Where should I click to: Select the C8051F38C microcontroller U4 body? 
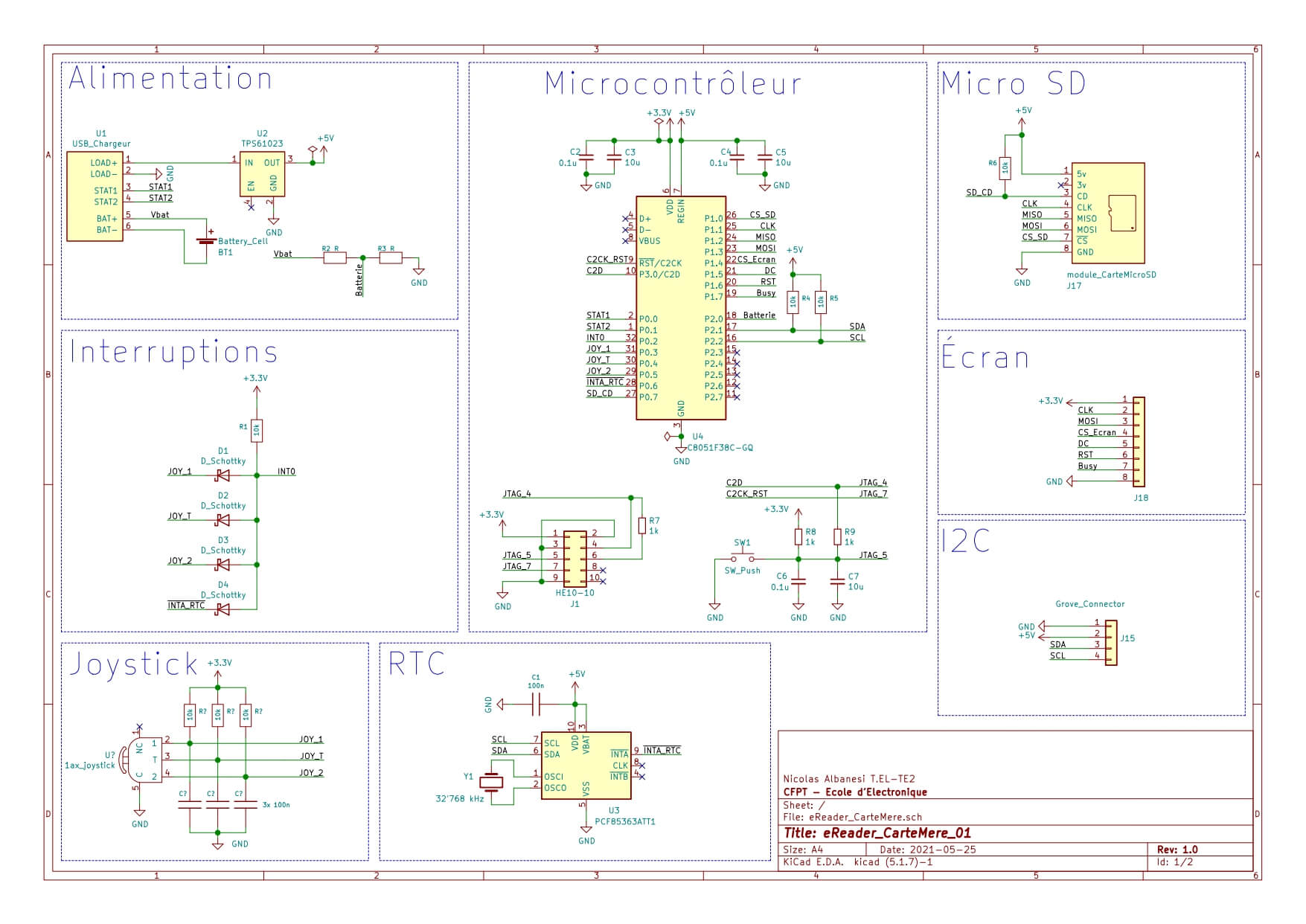[680, 307]
